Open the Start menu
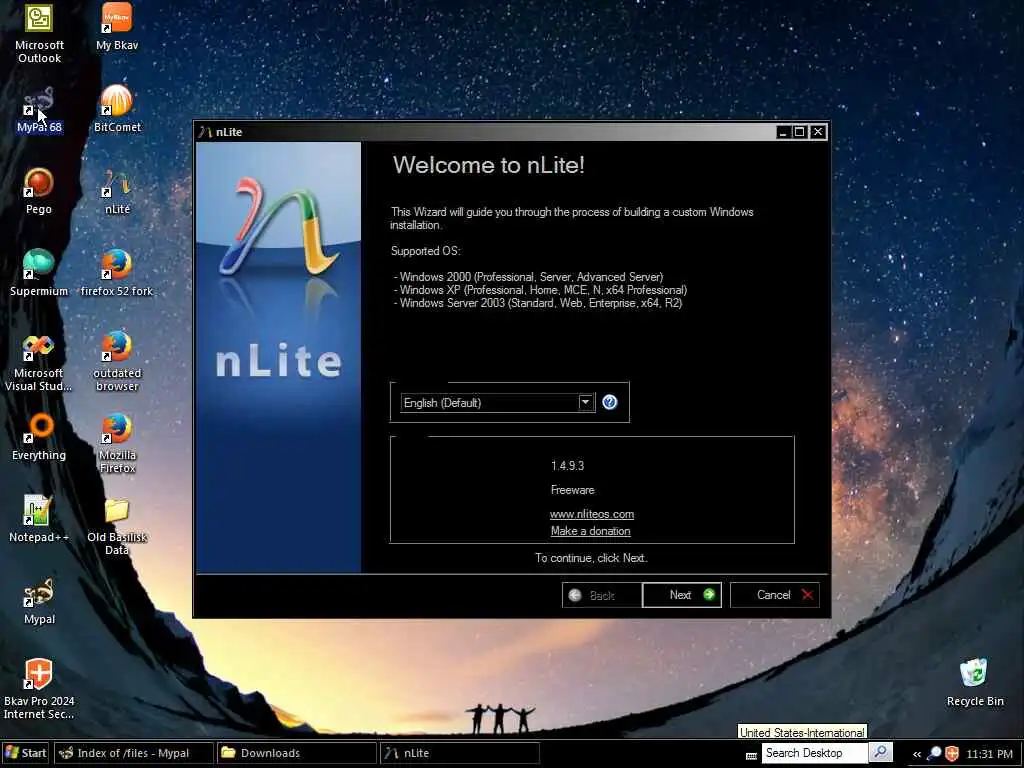 25,753
